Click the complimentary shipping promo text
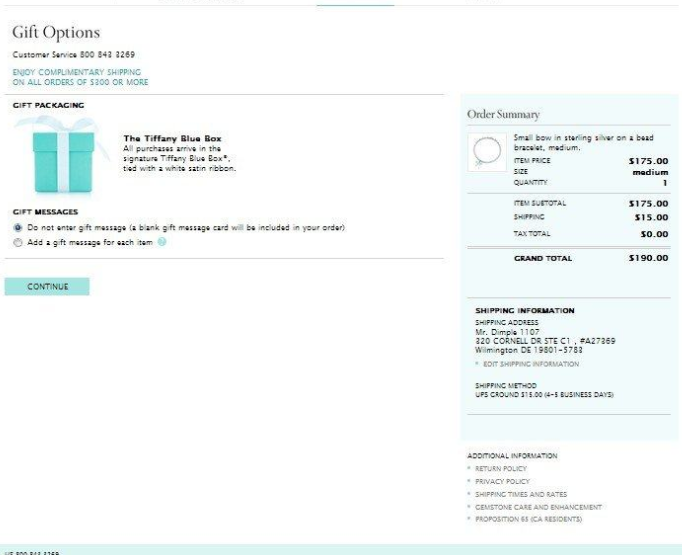The image size is (682, 555). pyautogui.click(x=80, y=77)
